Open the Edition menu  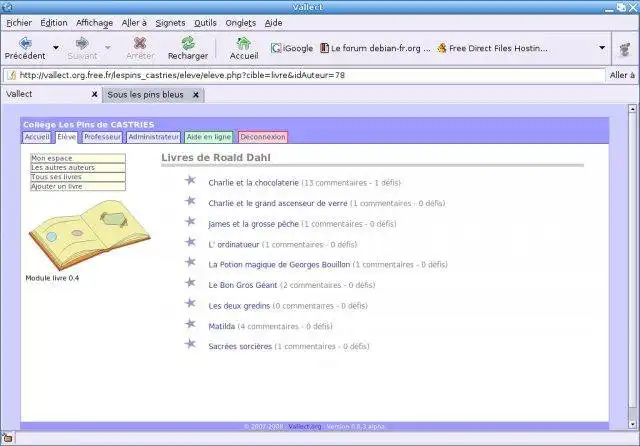coord(53,23)
